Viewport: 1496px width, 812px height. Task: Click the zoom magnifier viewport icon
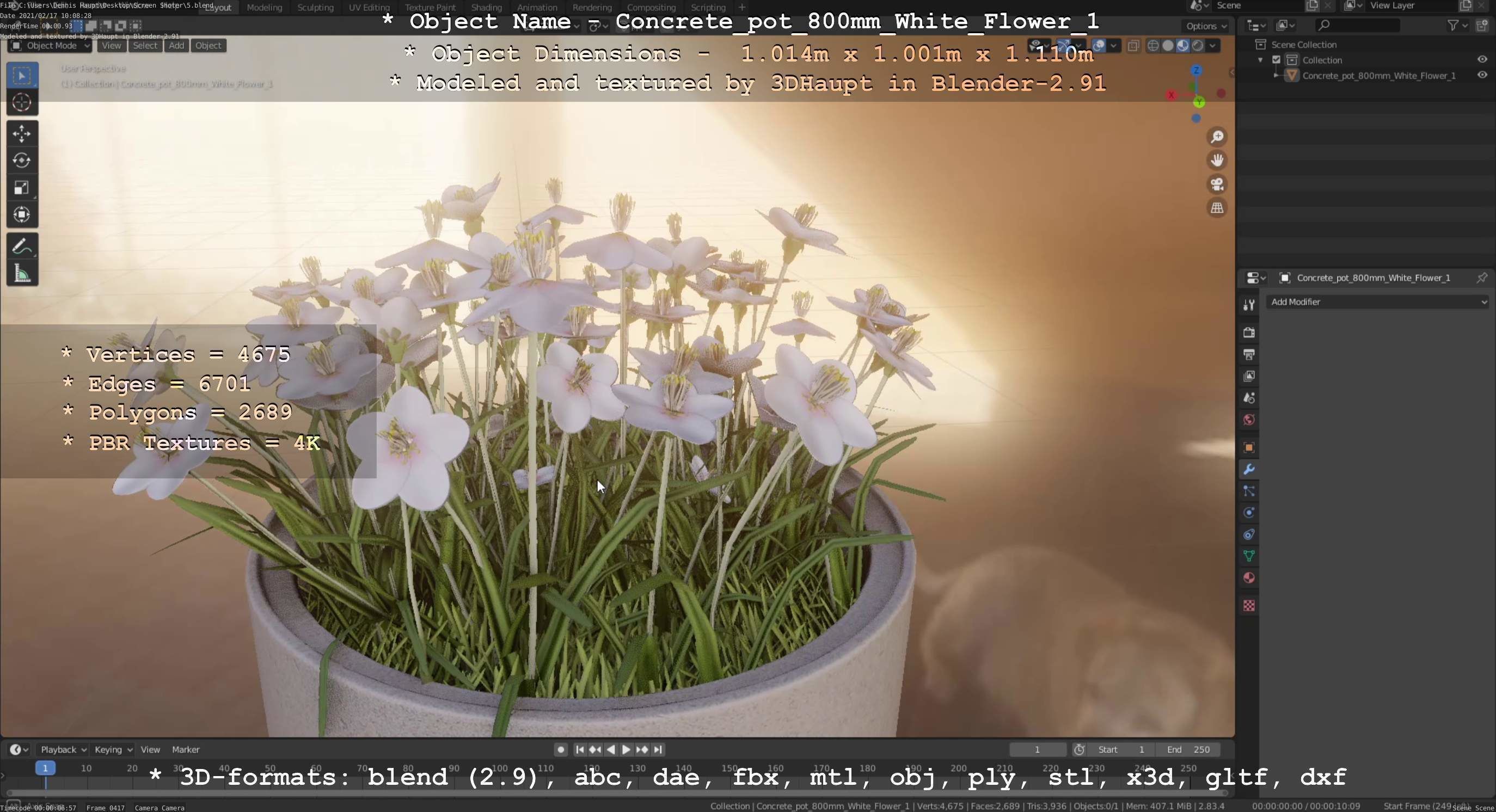click(x=1217, y=137)
